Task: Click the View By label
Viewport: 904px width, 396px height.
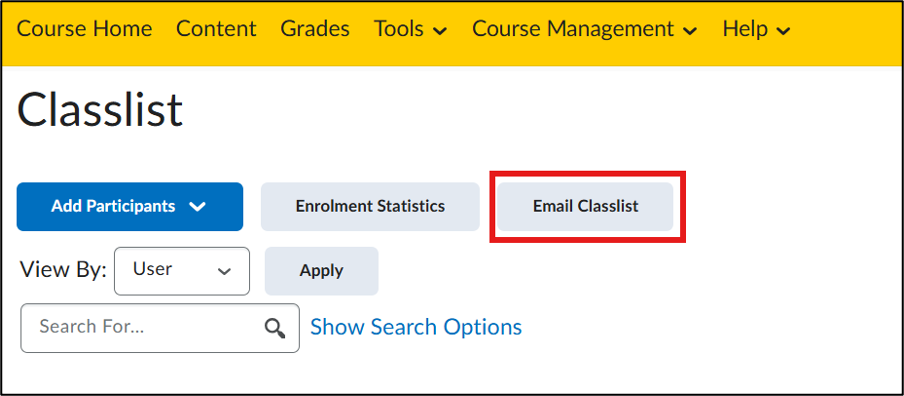Action: coord(63,270)
